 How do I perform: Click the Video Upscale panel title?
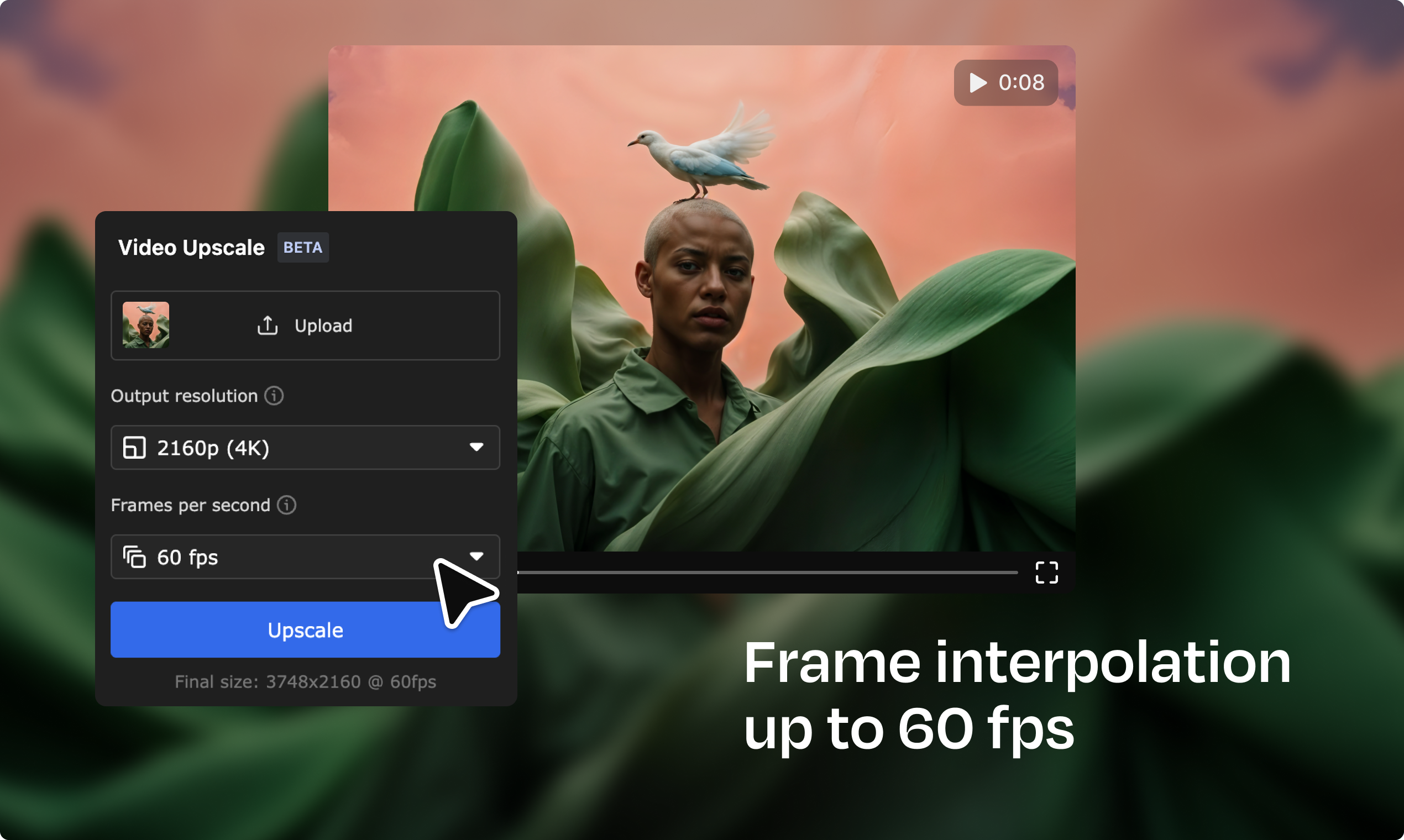point(191,248)
